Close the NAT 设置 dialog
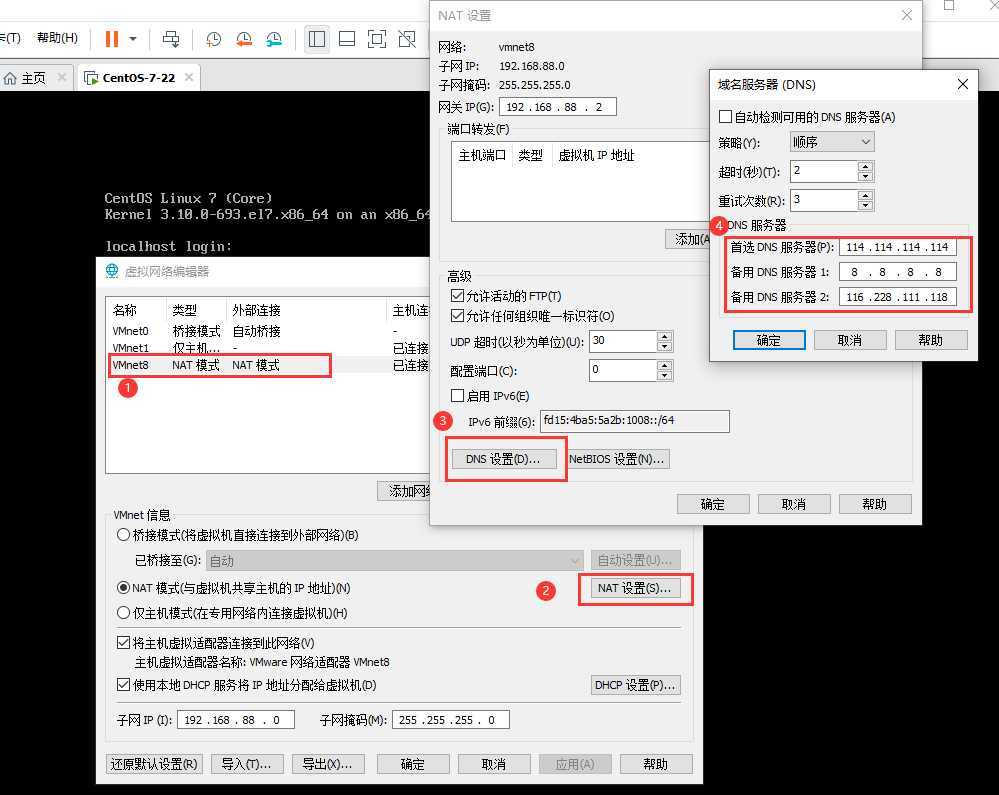 click(907, 15)
